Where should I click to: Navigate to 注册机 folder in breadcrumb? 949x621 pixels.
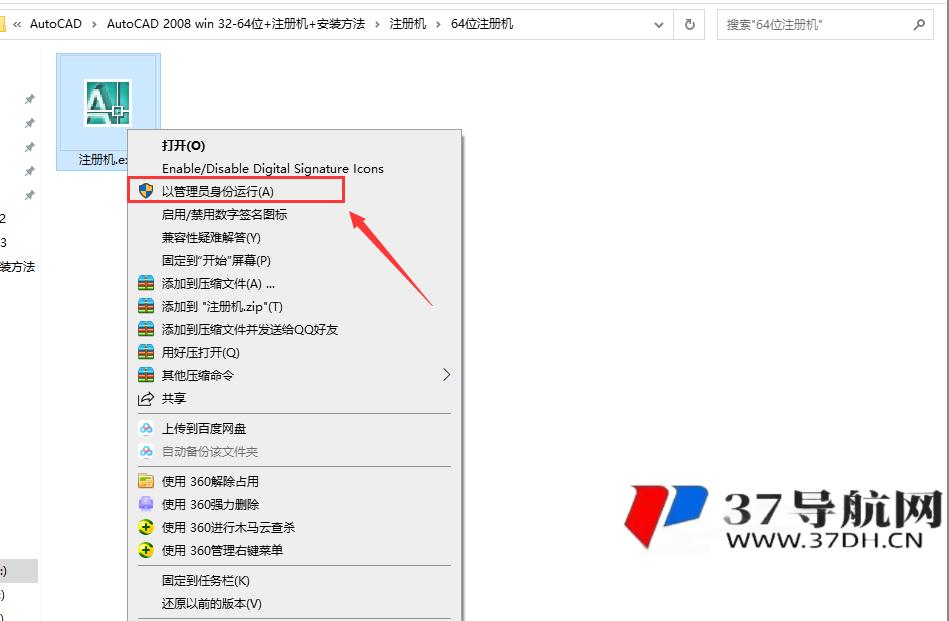[x=406, y=24]
